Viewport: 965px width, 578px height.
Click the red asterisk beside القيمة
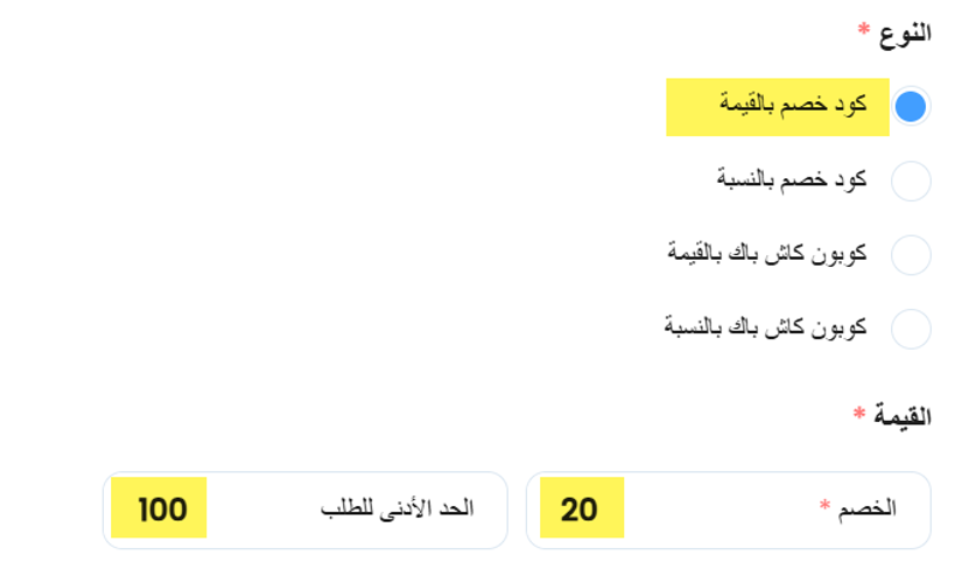859,412
